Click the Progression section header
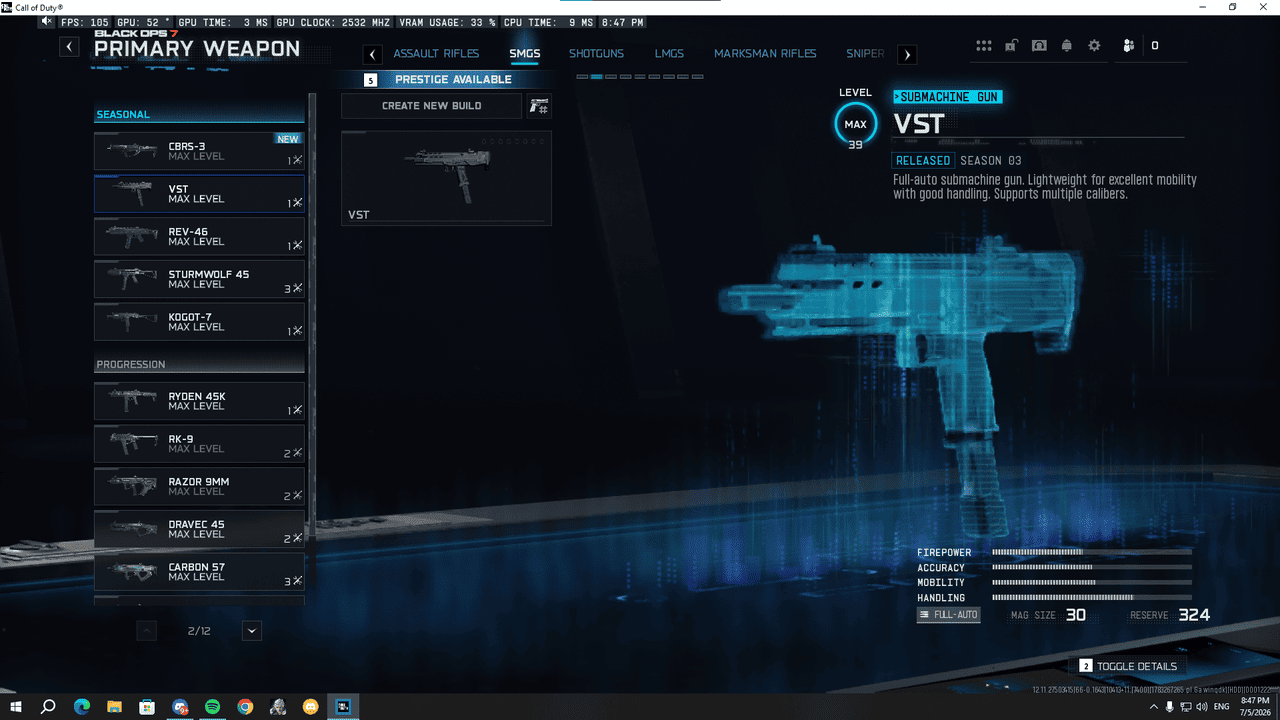The width and height of the screenshot is (1280, 720). click(x=199, y=364)
